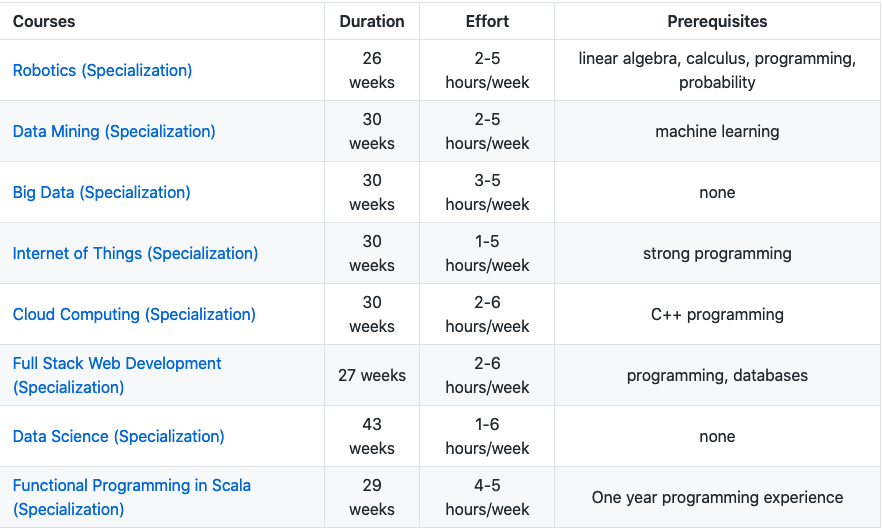Visit the Internet of Things (Specialization) link
Screen dimensions: 882x528
(135, 253)
